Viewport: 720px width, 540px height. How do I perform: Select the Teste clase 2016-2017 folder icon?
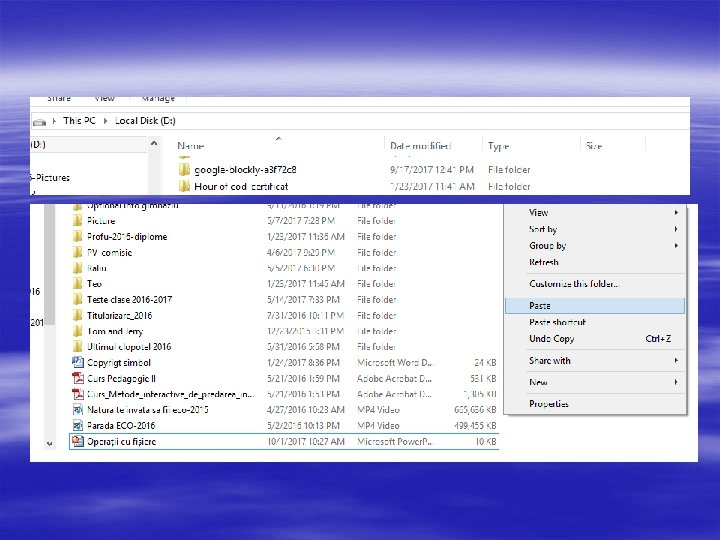tap(78, 300)
